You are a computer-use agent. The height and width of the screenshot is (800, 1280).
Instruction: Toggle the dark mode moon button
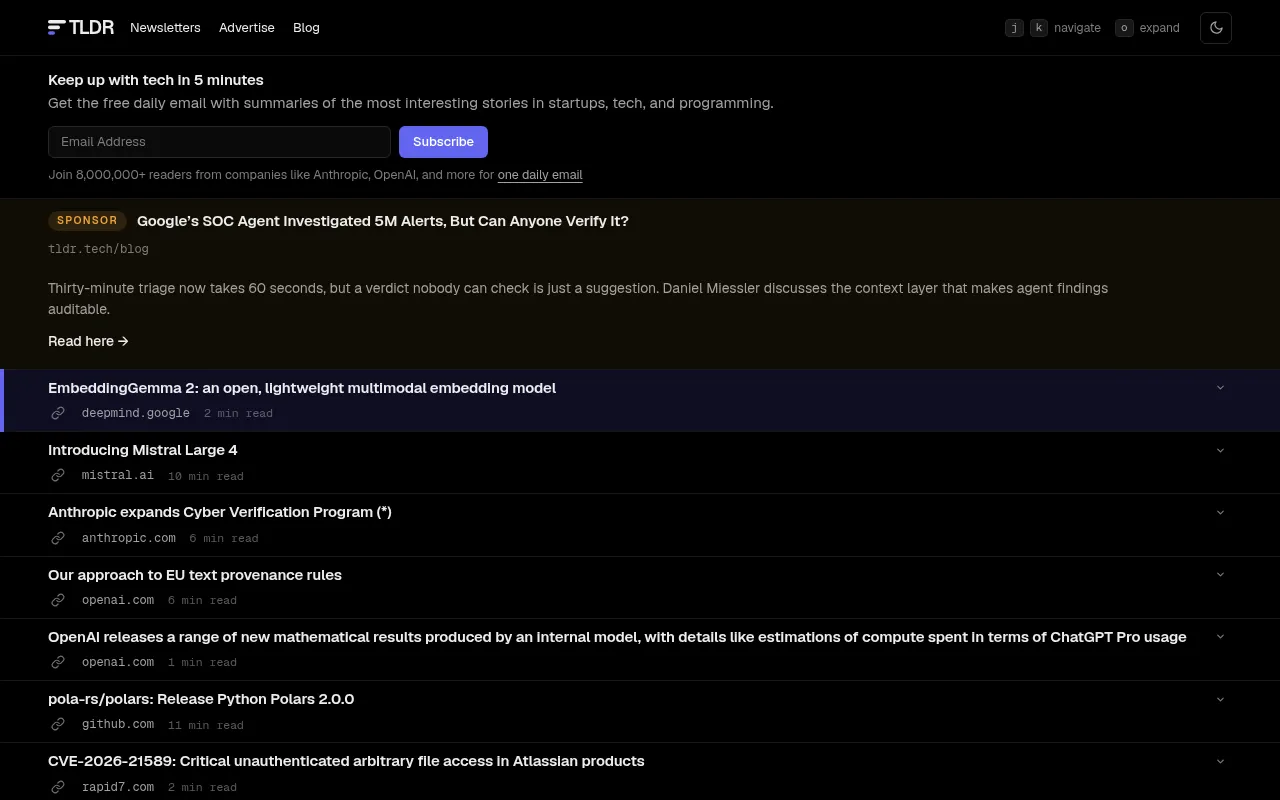click(x=1216, y=28)
